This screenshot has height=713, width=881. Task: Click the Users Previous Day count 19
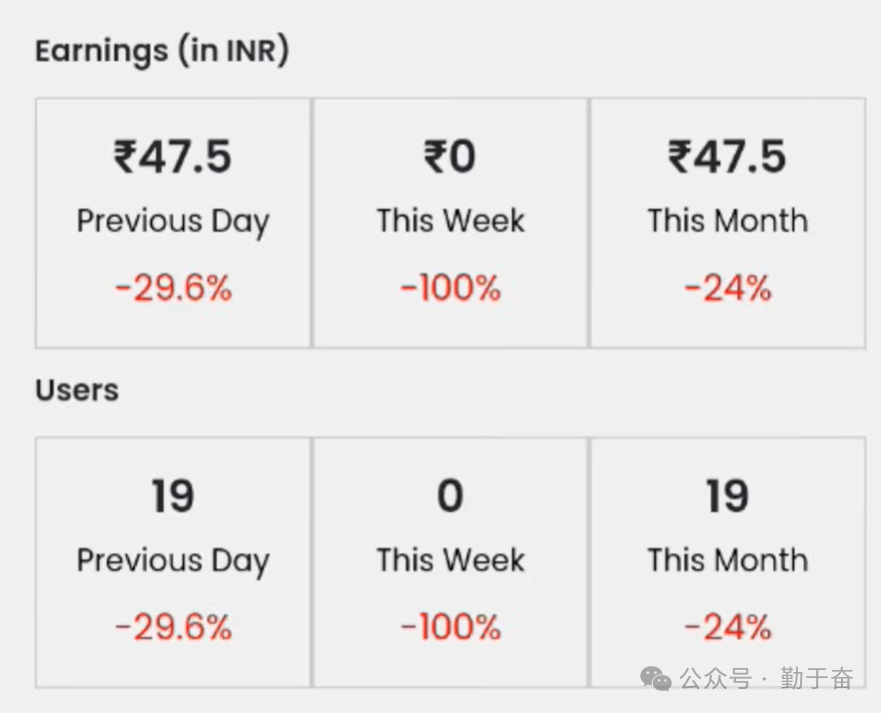coord(172,496)
